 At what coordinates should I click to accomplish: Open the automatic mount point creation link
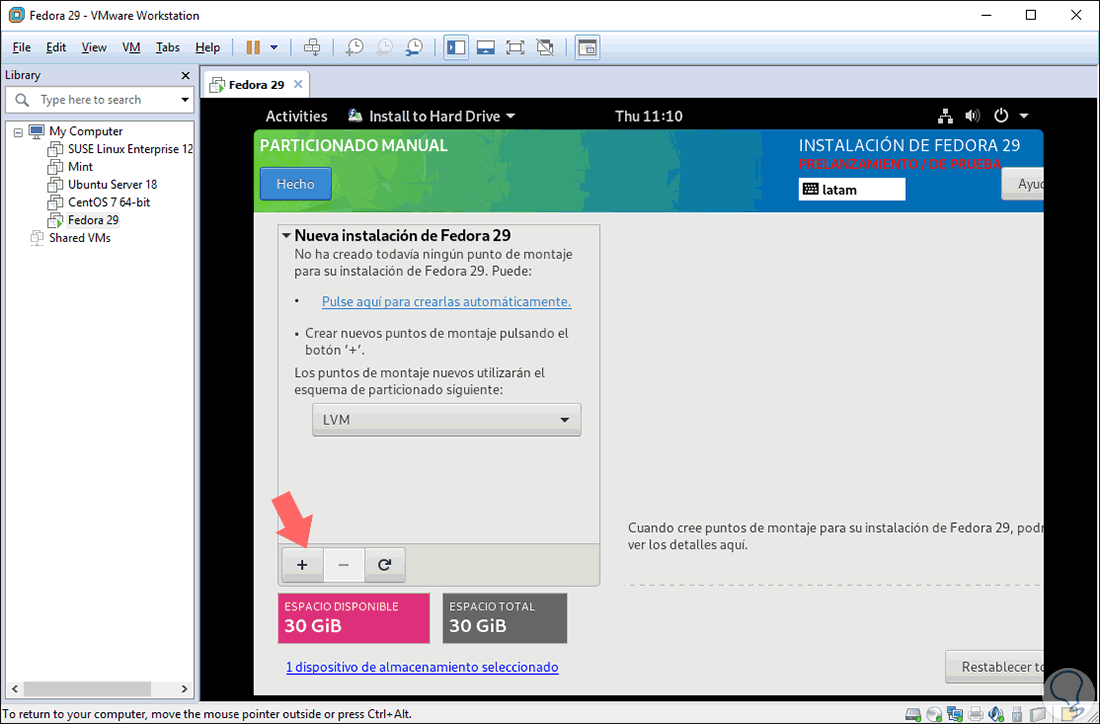(446, 301)
